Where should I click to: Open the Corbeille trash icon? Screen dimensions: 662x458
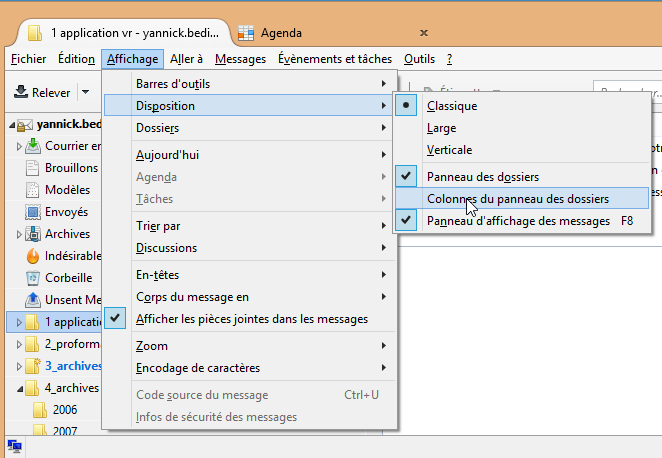[32, 278]
